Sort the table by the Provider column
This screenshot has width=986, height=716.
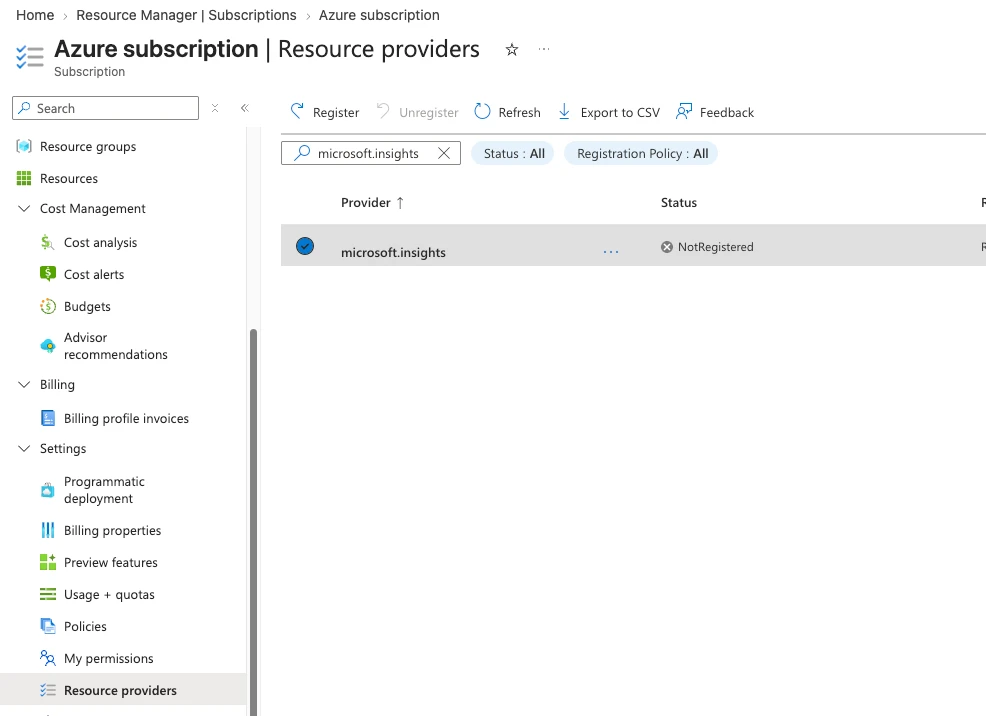(372, 202)
